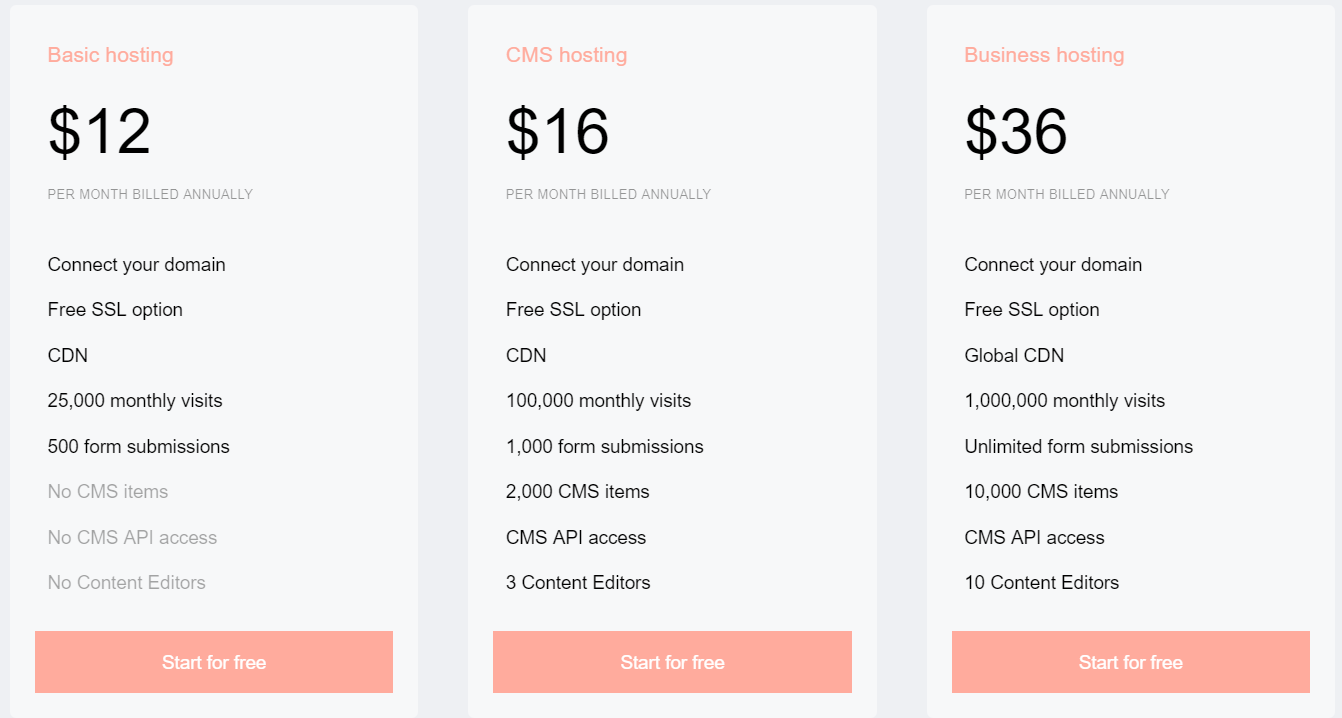Screen dimensions: 1342x718
Task: Click Start for free under Basic hosting
Action: click(x=213, y=662)
